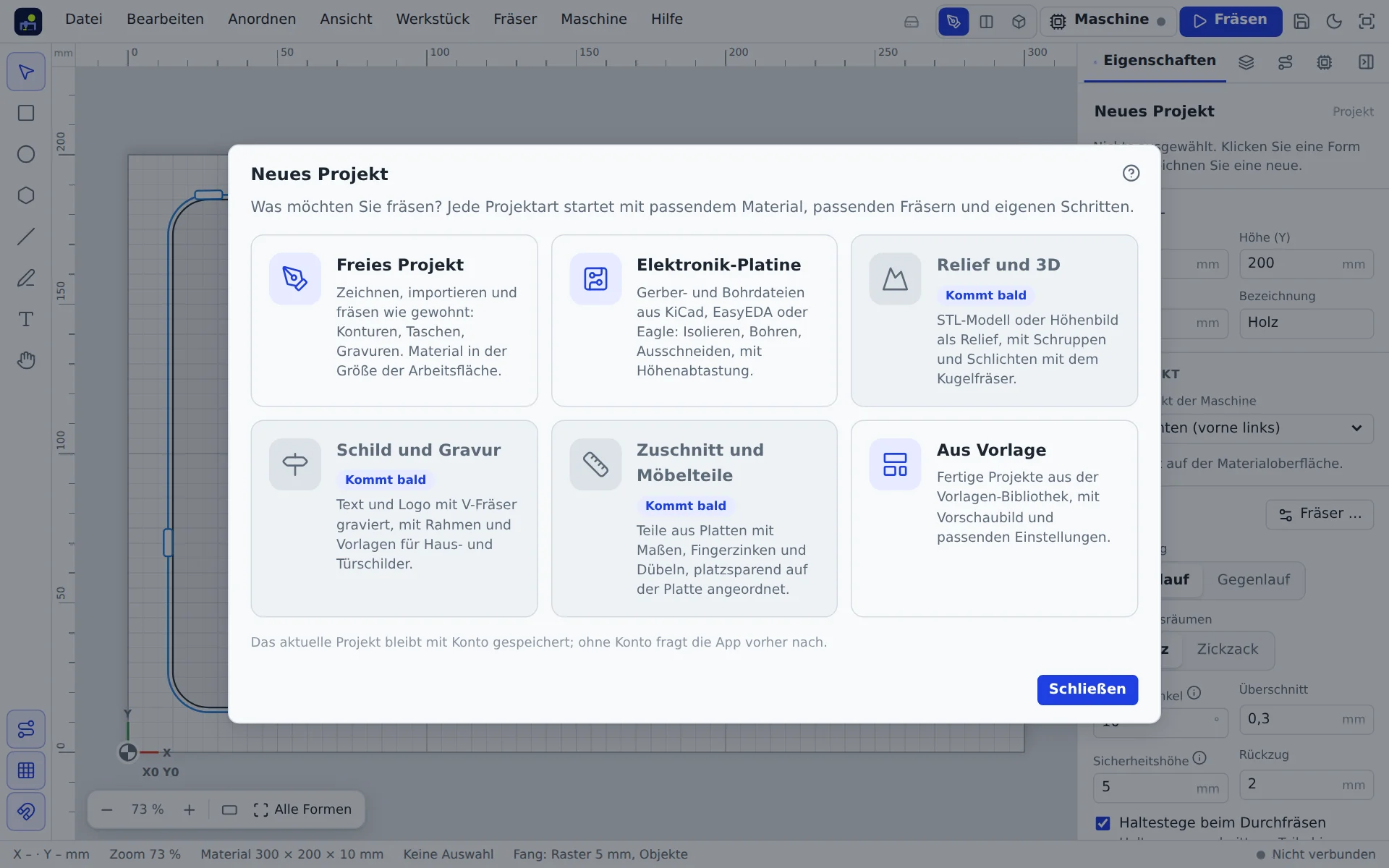
Task: Click the Schließen button
Action: [x=1087, y=689]
